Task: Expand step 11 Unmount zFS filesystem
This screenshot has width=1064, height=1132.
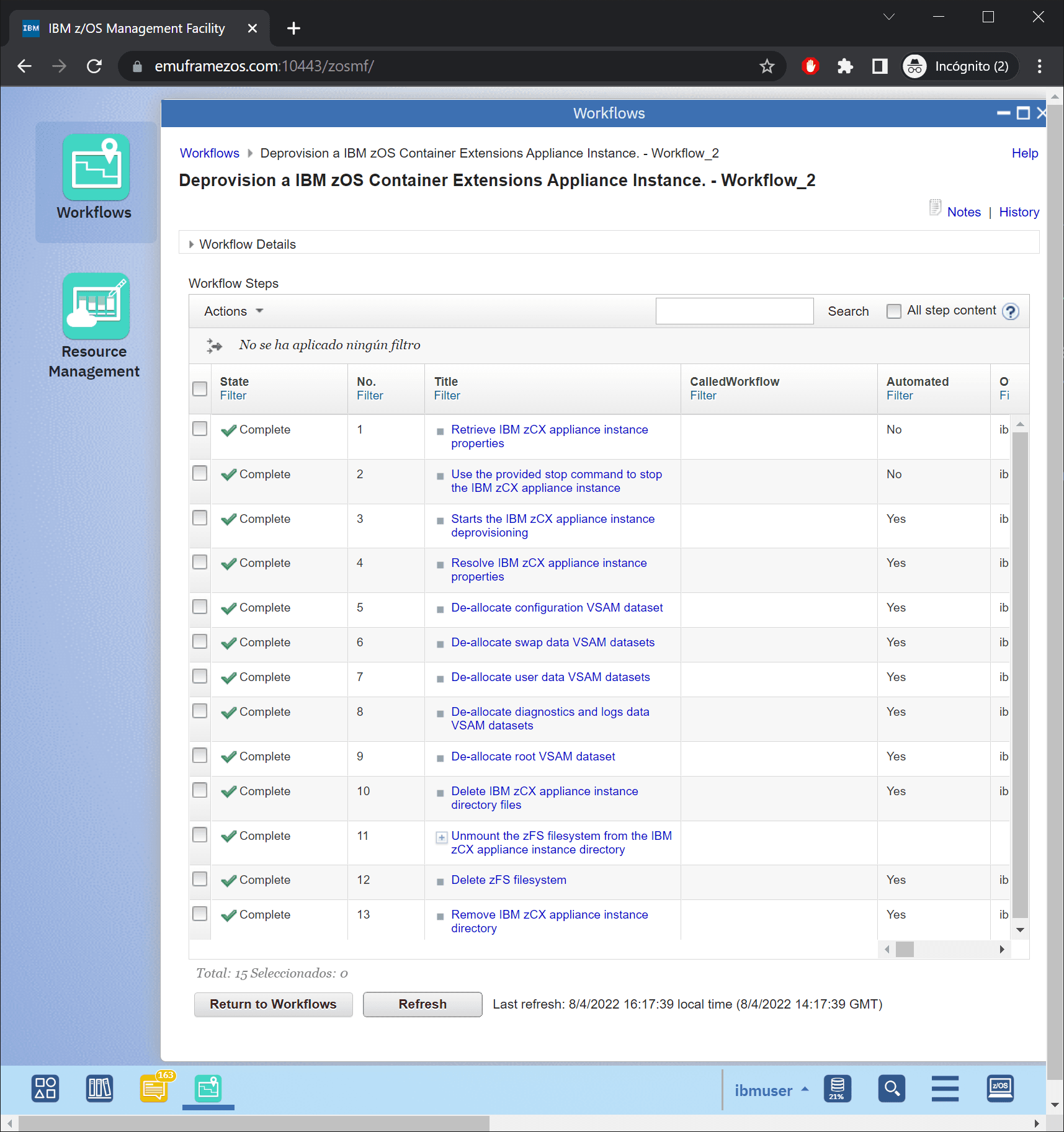Action: coord(441,837)
